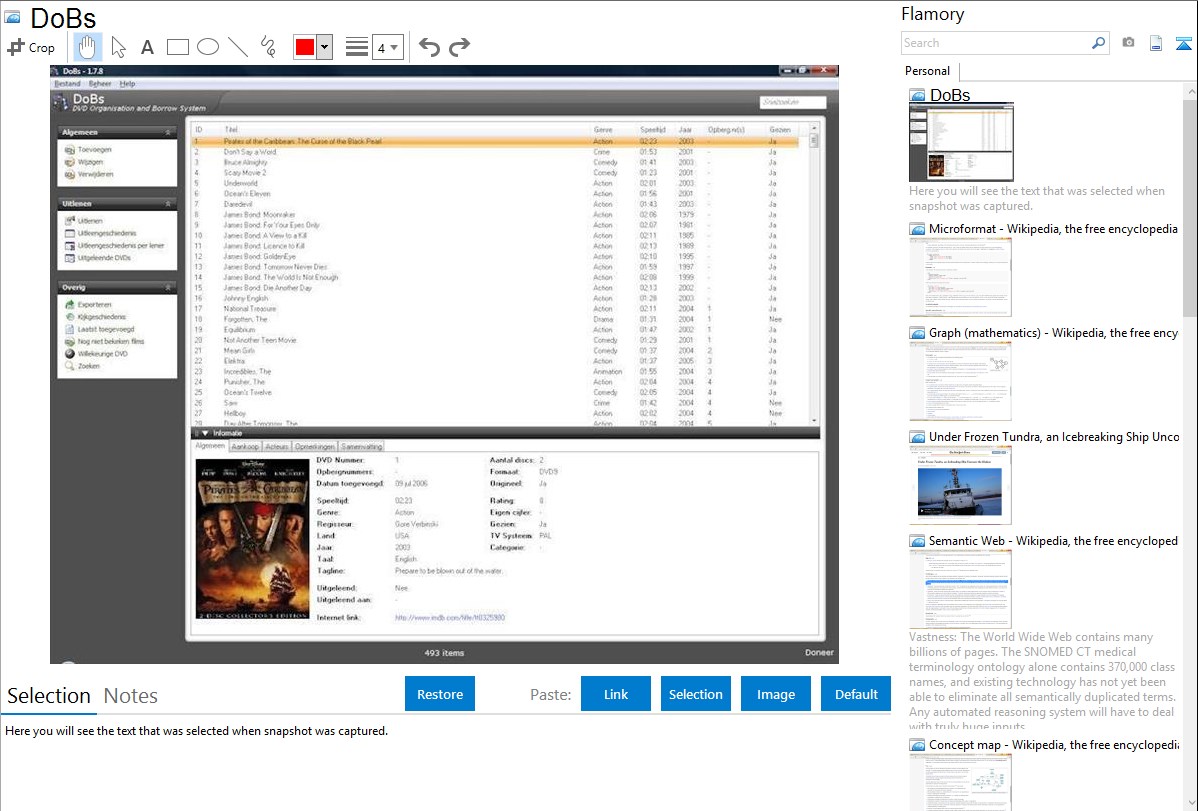
Task: Click the document page icon
Action: click(x=1156, y=43)
